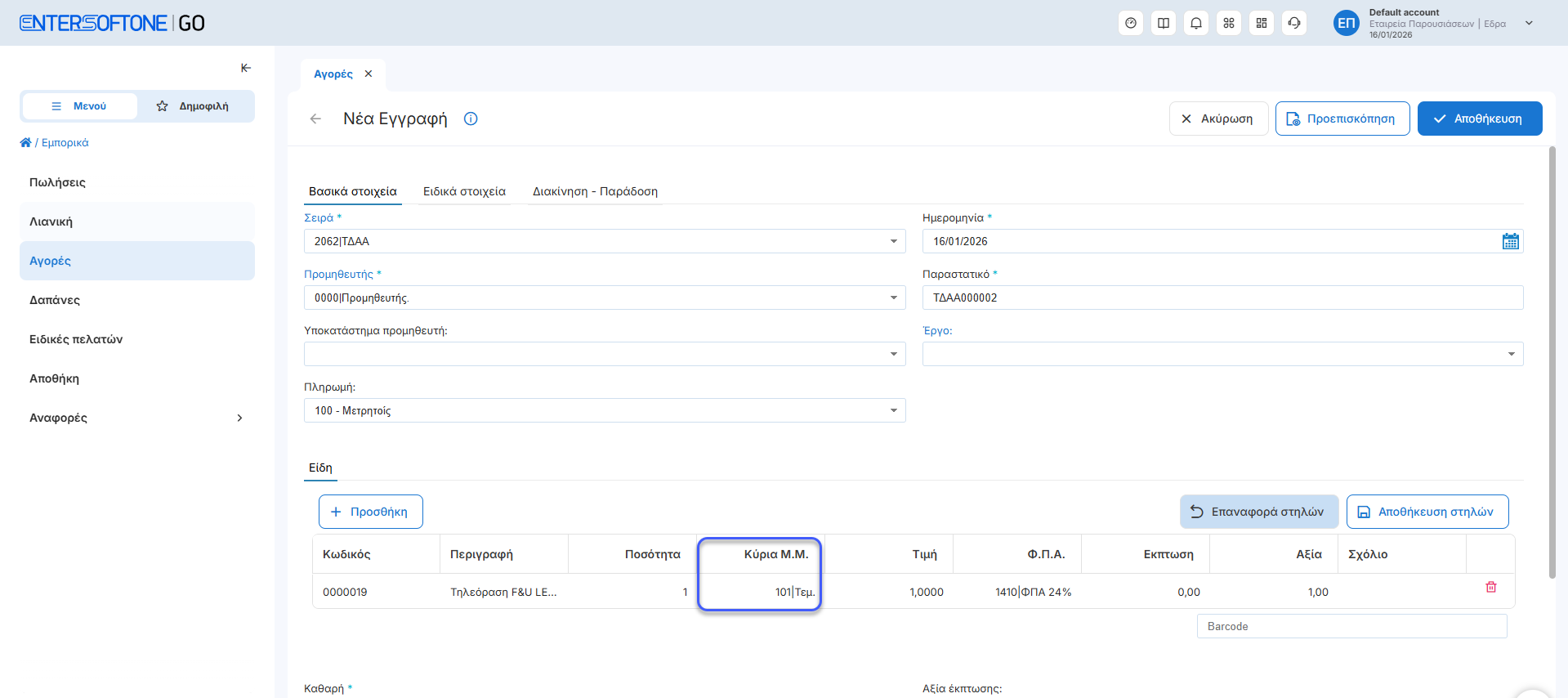Switch to Διακίνηση - Παράδοση tab
The width and height of the screenshot is (1568, 698).
click(x=595, y=191)
